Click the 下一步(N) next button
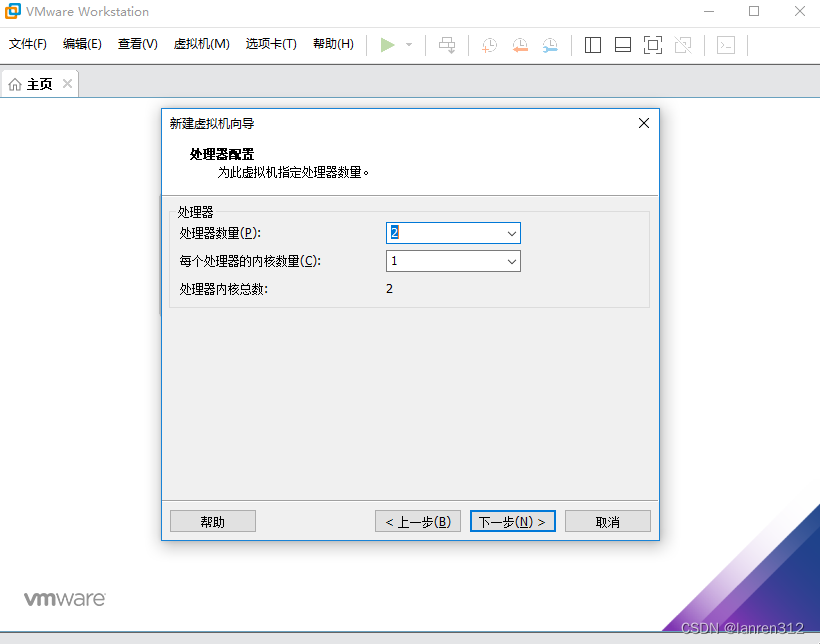820x644 pixels. (512, 522)
